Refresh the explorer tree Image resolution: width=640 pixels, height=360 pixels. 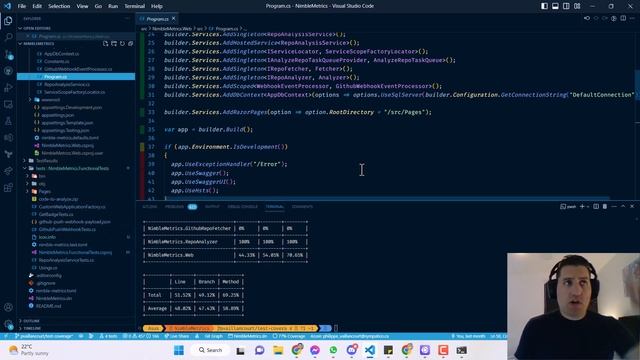(122, 44)
